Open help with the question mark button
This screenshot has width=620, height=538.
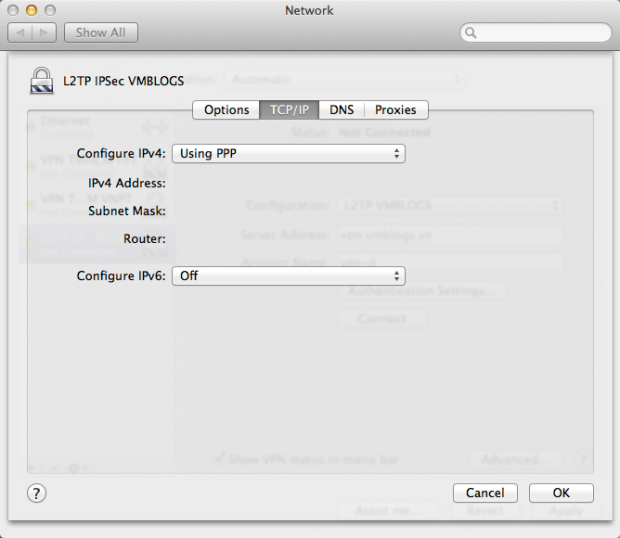[36, 493]
